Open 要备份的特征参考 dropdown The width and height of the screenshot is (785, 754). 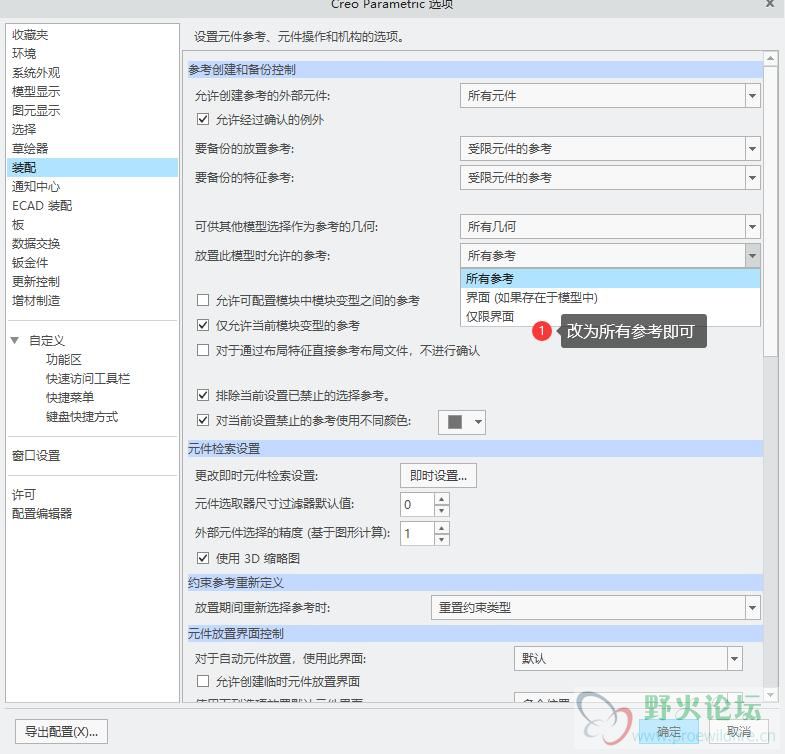(610, 178)
